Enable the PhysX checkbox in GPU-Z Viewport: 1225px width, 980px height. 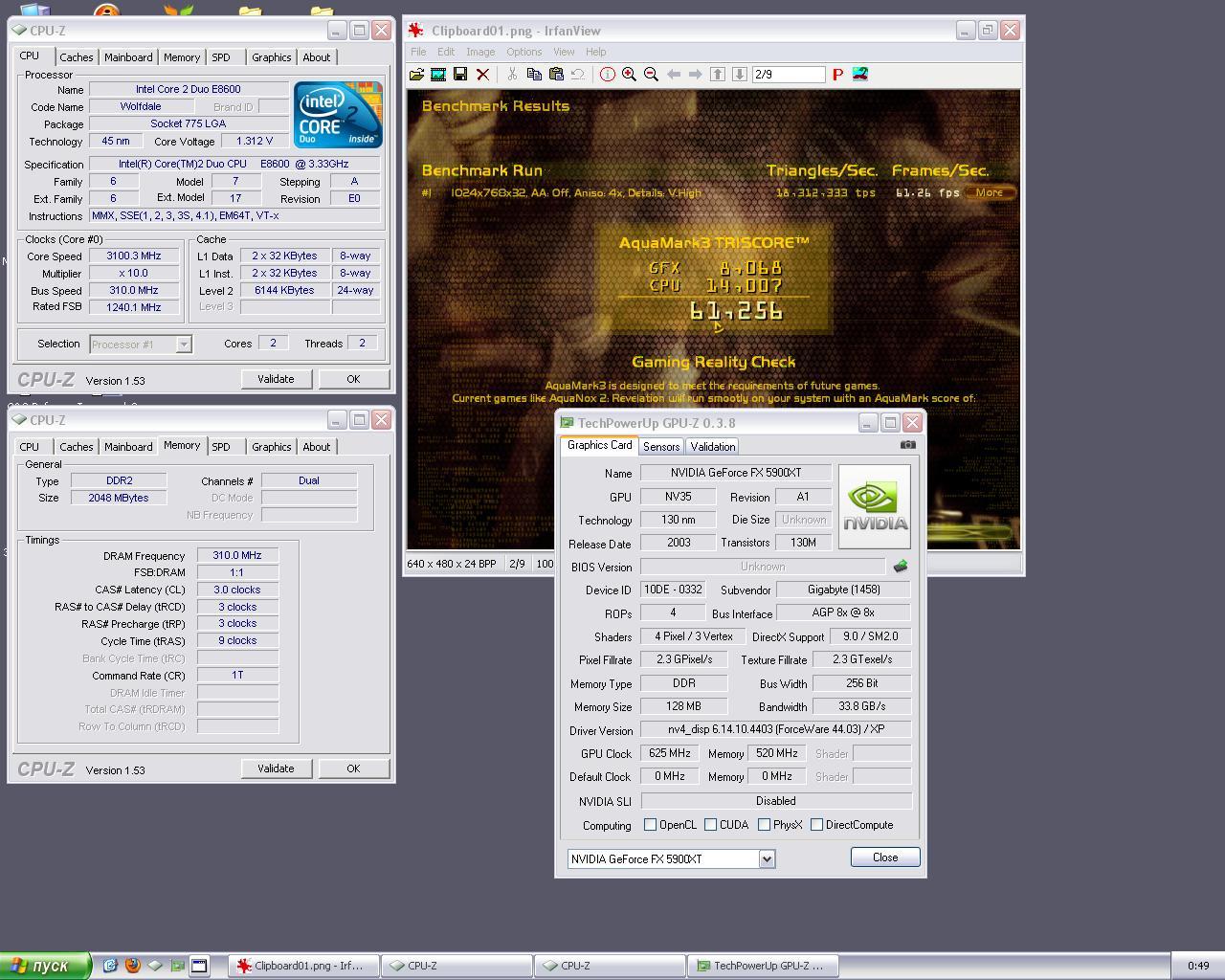click(x=764, y=825)
